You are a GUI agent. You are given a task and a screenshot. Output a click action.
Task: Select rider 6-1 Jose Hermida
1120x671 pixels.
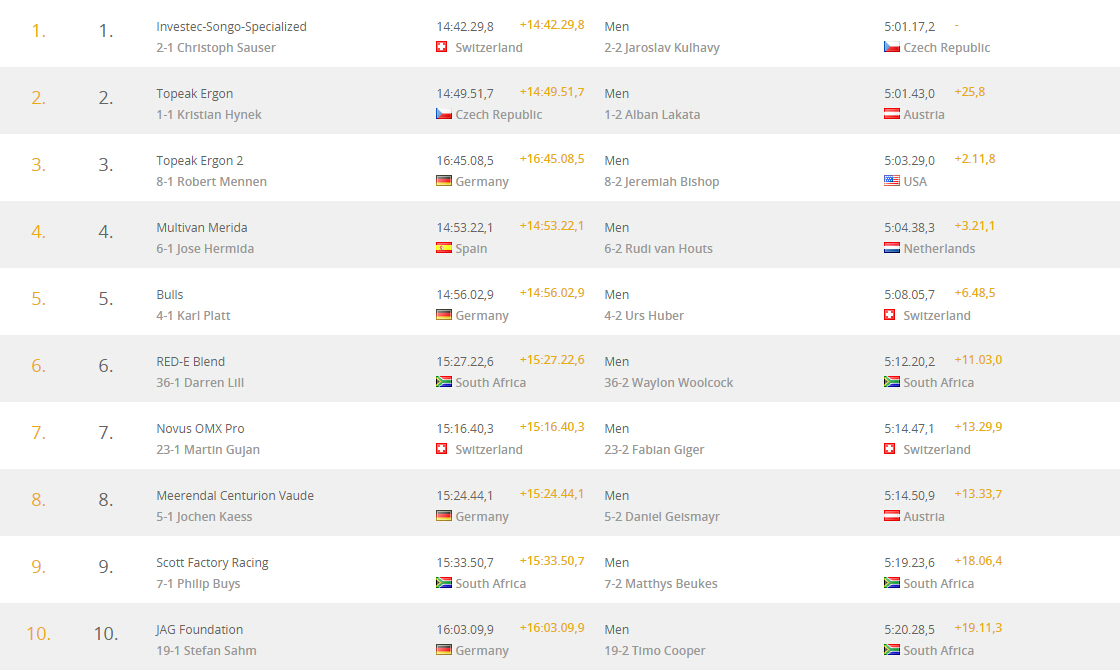(x=205, y=249)
